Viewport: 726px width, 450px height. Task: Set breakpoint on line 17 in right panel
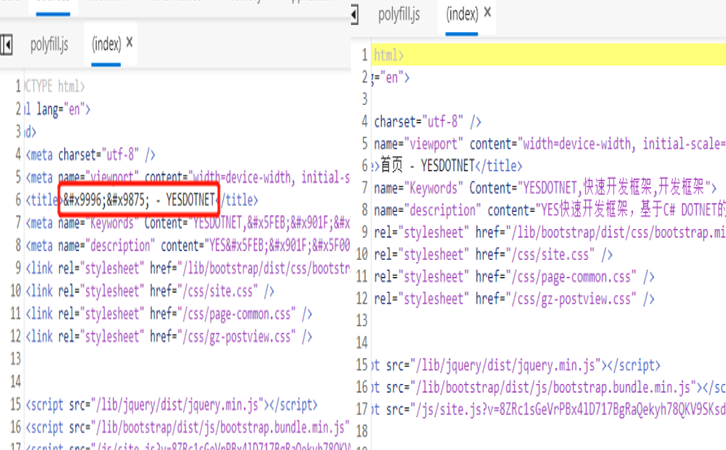tap(362, 409)
